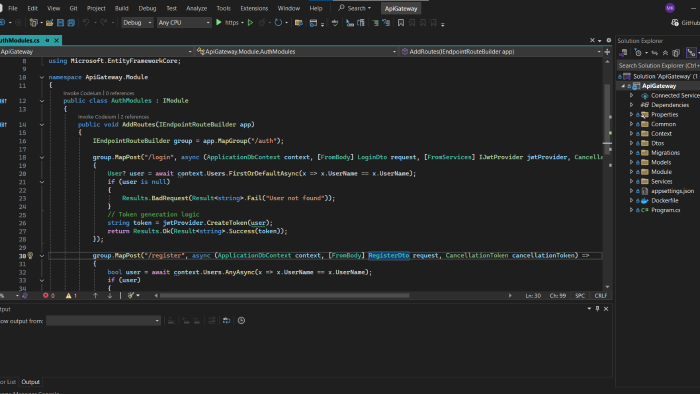Image resolution: width=700 pixels, height=394 pixels.
Task: Open the Debug configuration dropdown
Action: (137, 22)
